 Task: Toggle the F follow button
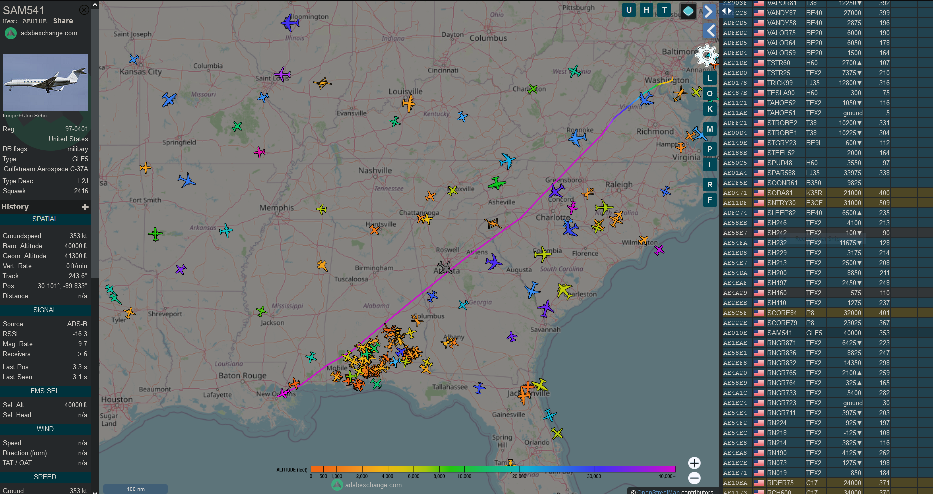click(x=709, y=200)
